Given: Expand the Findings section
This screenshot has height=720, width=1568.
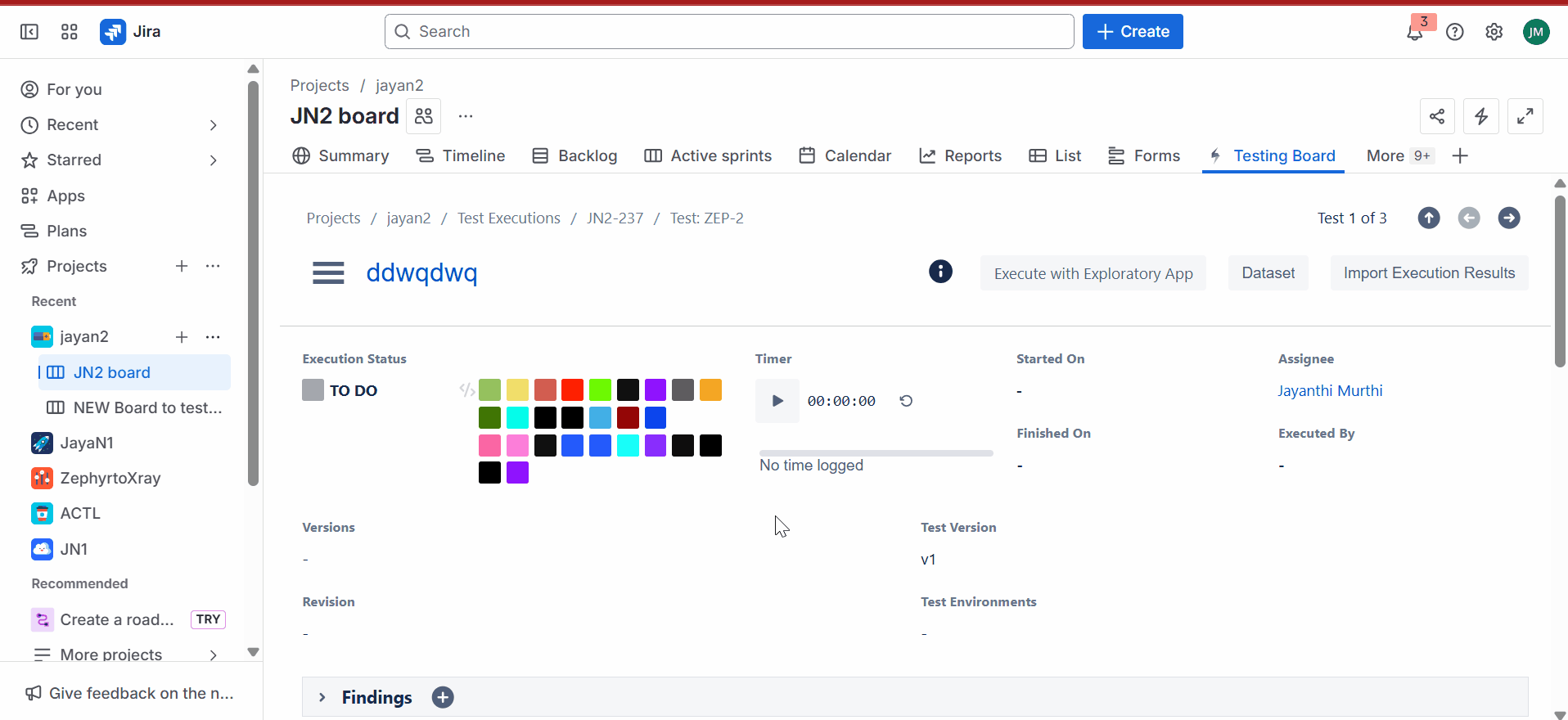Looking at the screenshot, I should point(322,697).
